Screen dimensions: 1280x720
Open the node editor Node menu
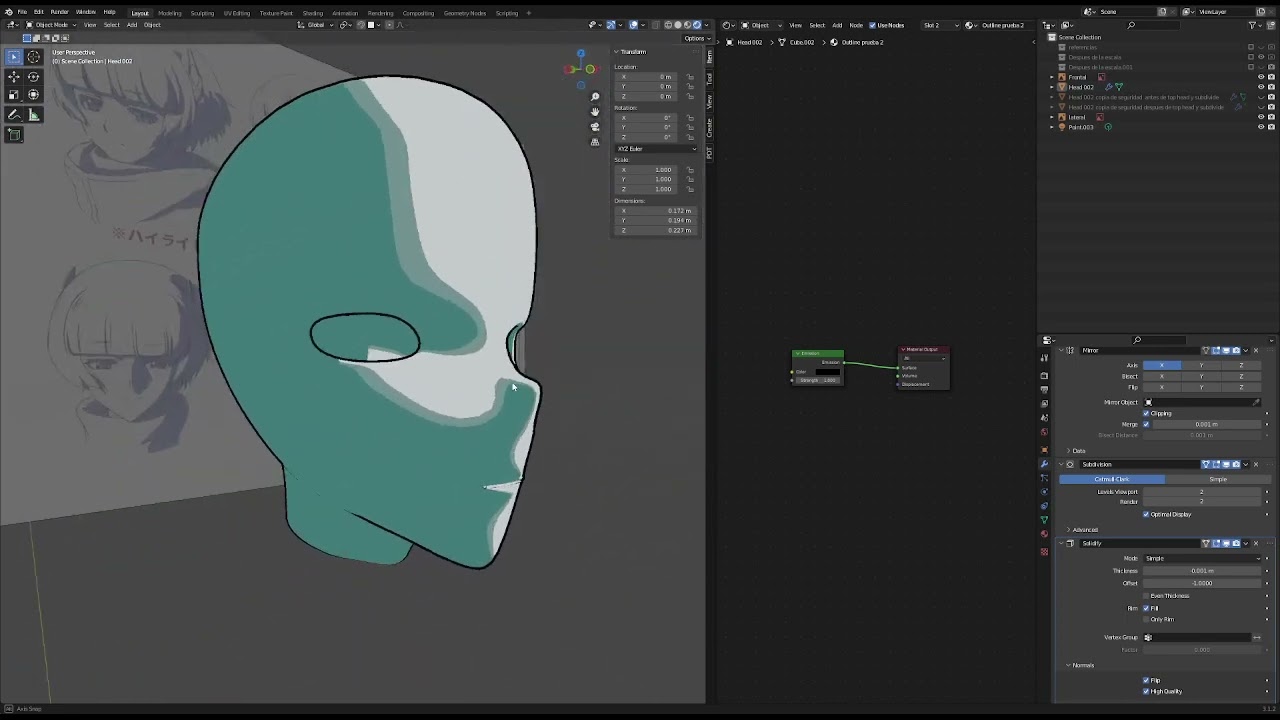pos(856,25)
